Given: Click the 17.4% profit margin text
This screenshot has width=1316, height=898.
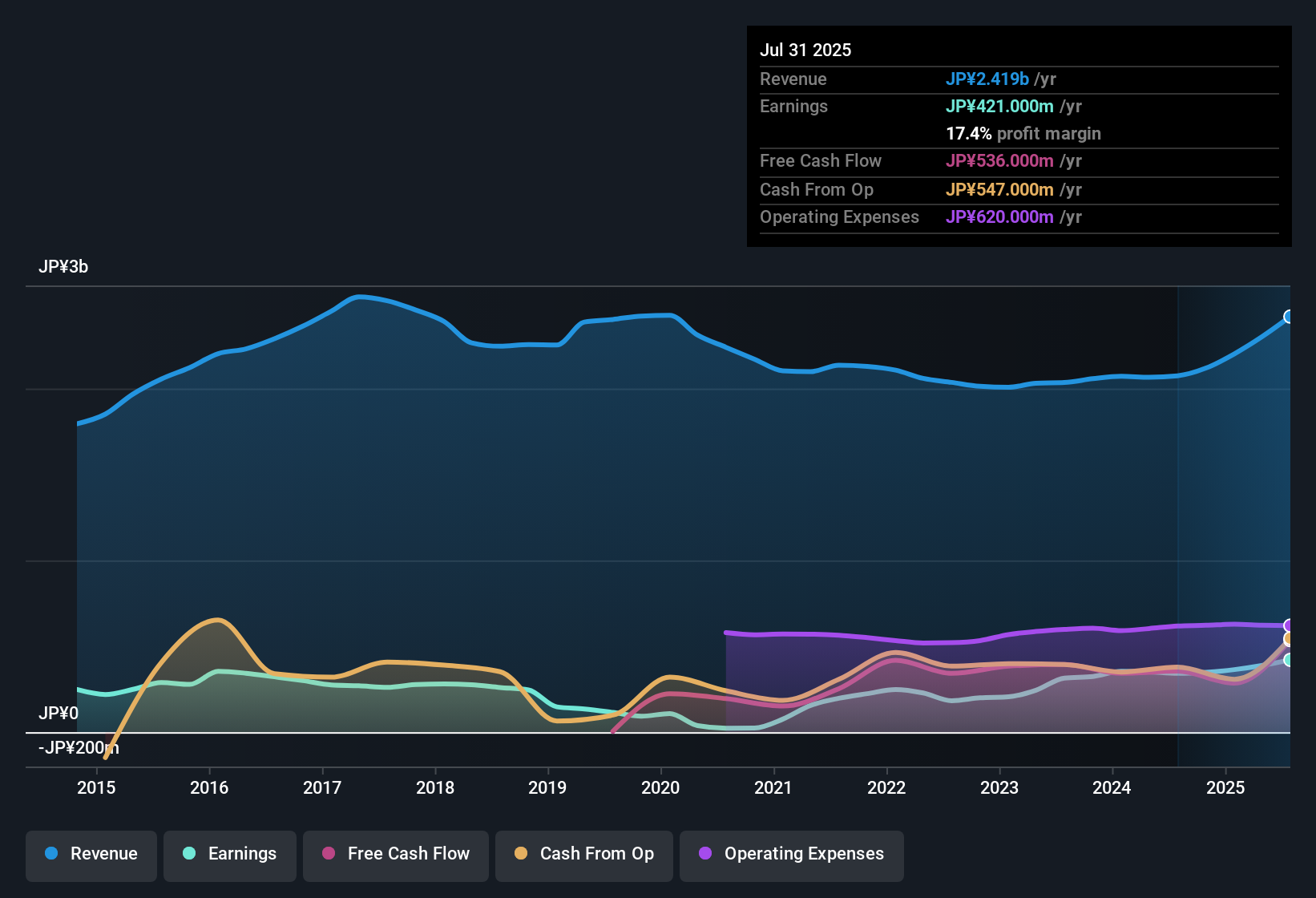Looking at the screenshot, I should click(x=1023, y=133).
